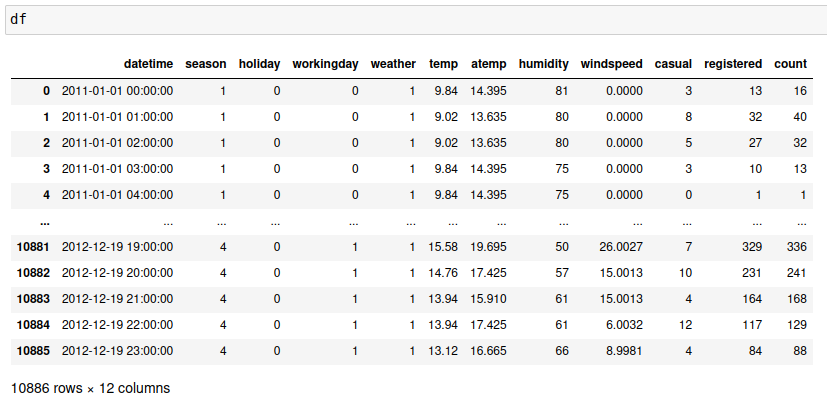Click the windspeed column header
The height and width of the screenshot is (401, 827).
tap(611, 64)
